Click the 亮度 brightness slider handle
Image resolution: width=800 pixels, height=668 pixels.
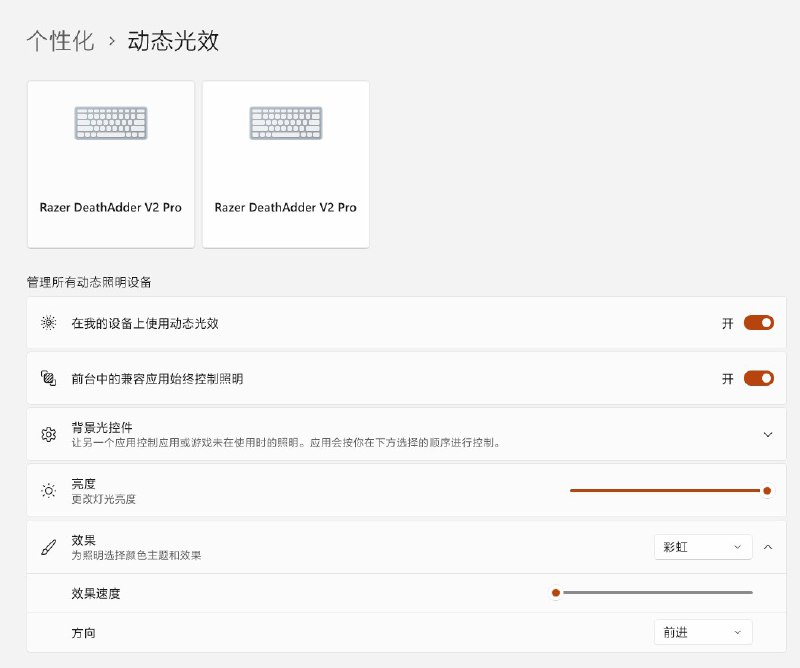pos(767,490)
